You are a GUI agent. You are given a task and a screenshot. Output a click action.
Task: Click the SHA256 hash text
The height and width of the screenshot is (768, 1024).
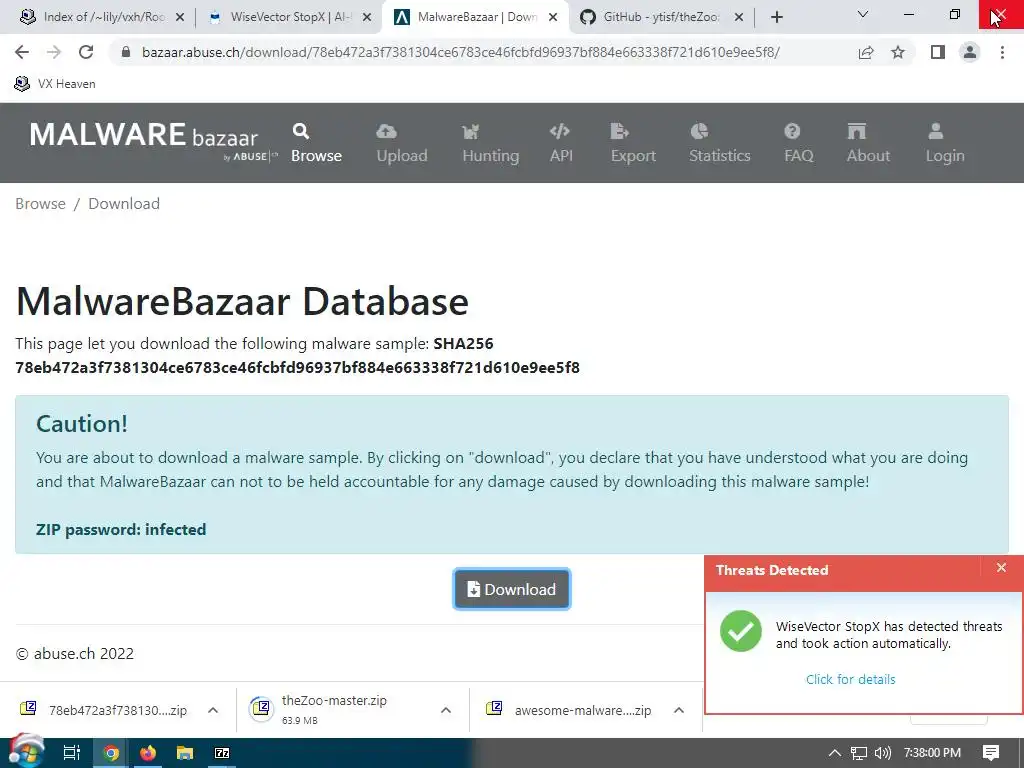click(297, 368)
